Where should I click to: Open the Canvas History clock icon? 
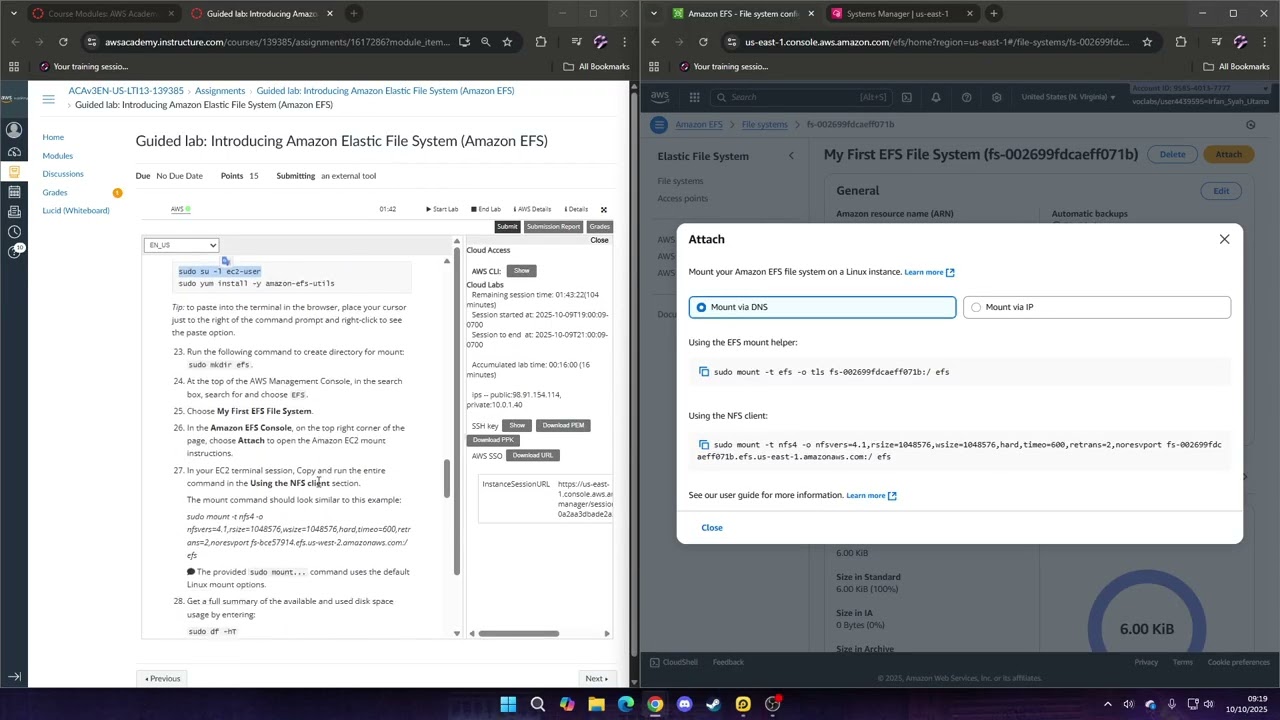[x=14, y=231]
